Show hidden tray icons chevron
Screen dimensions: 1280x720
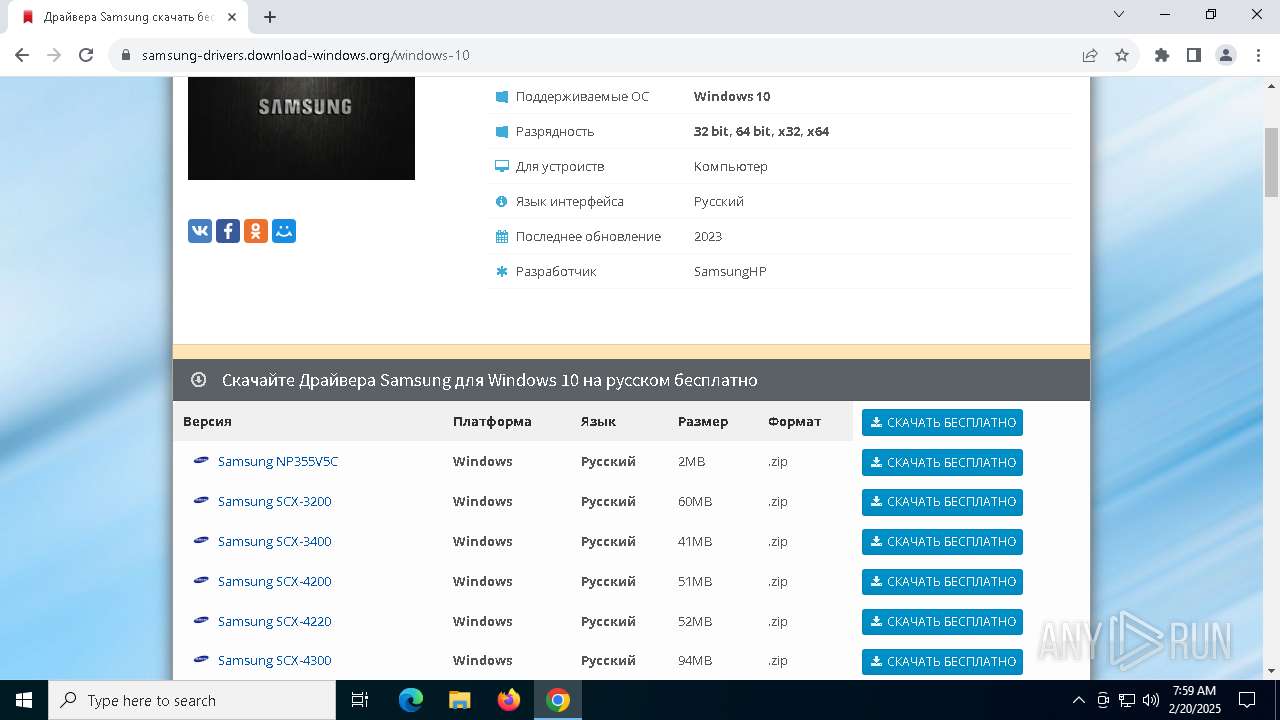[1079, 700]
